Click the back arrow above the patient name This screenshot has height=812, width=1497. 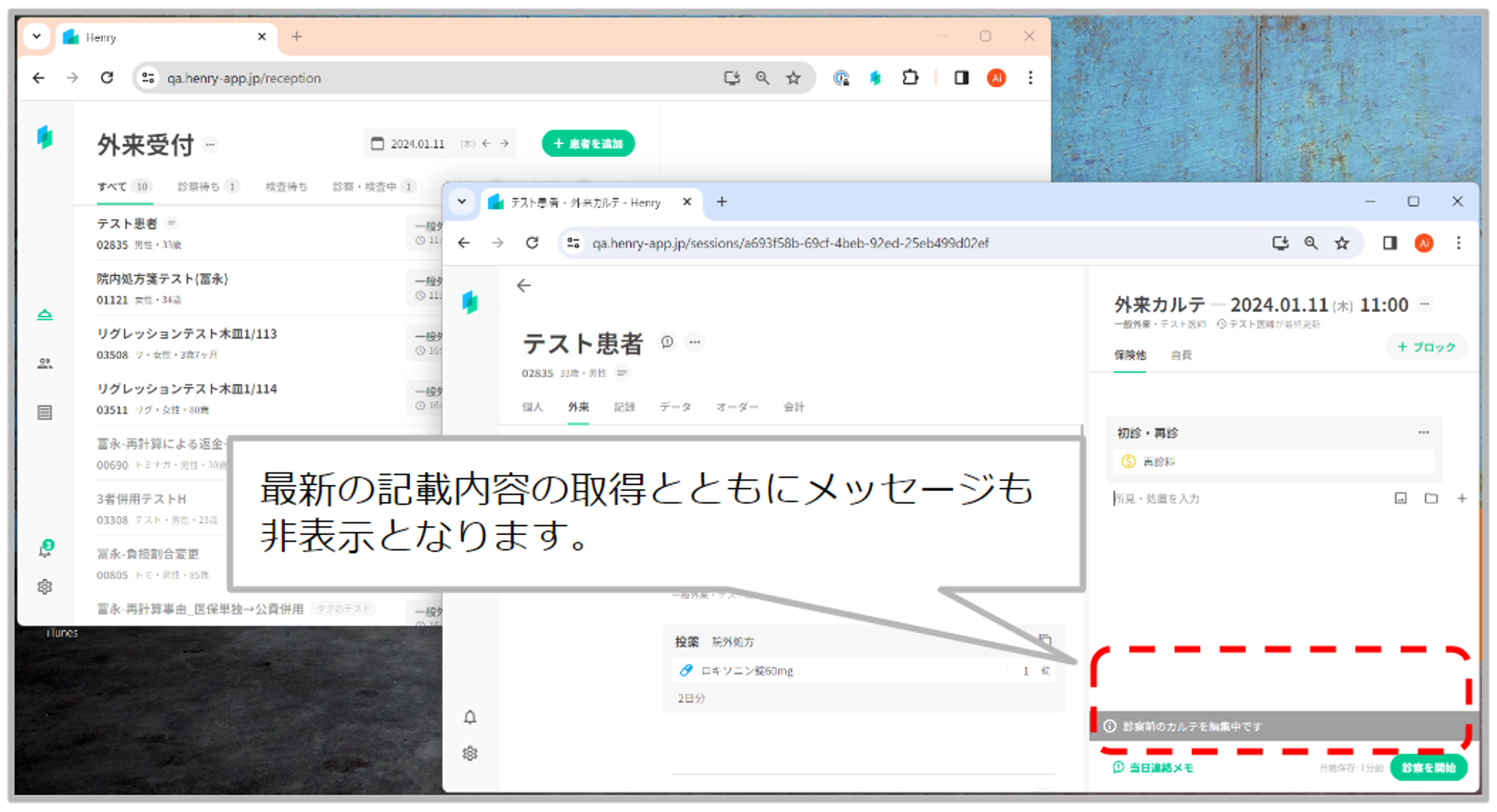click(x=524, y=286)
